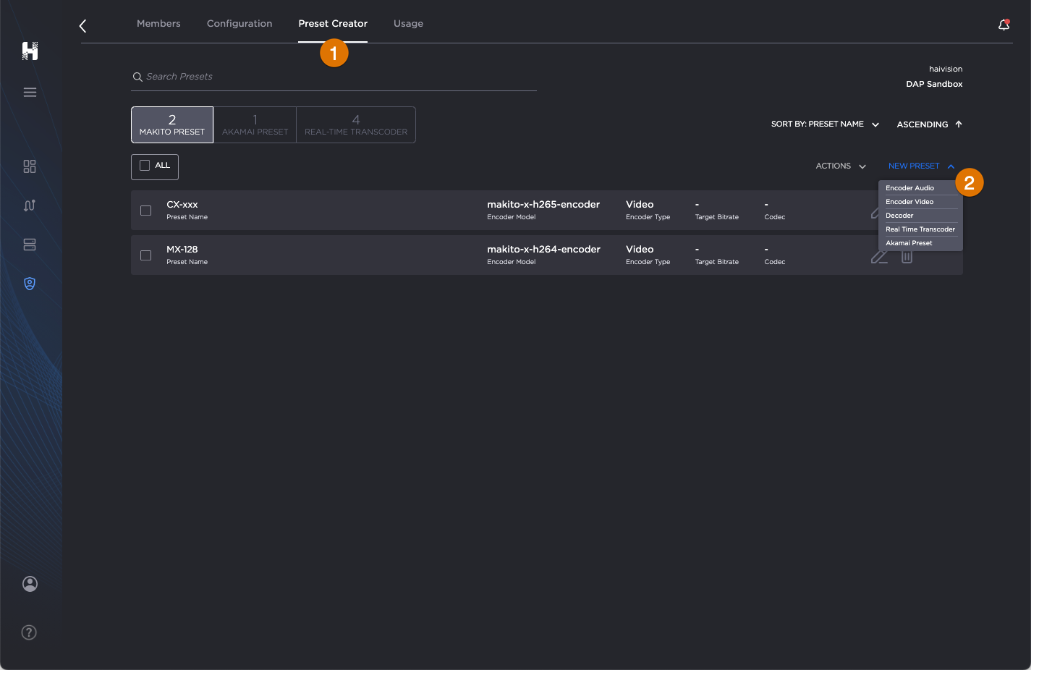Open the audio waveform sidebar icon
The image size is (1051, 690).
29,205
